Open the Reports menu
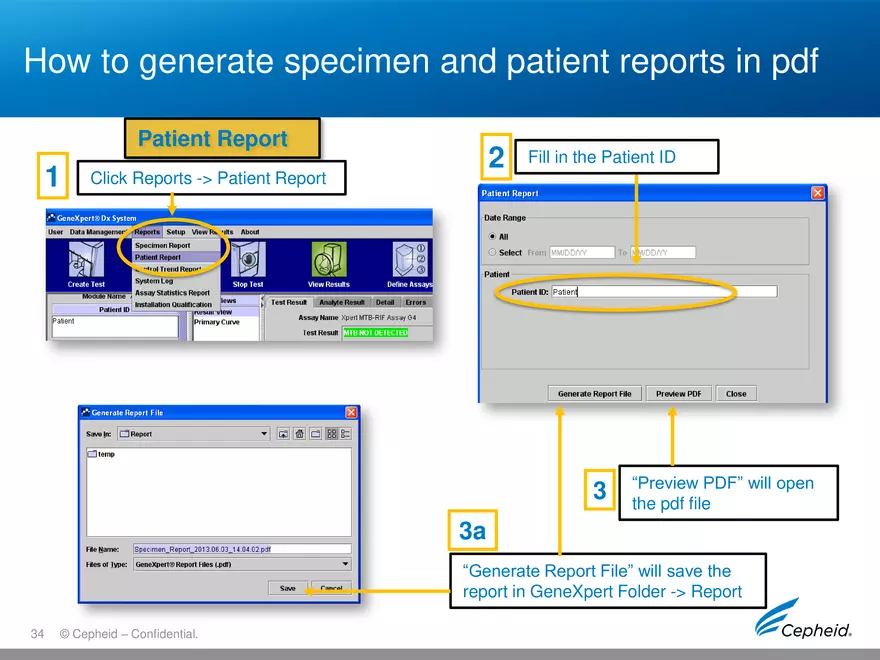This screenshot has height=660, width=880. point(148,231)
